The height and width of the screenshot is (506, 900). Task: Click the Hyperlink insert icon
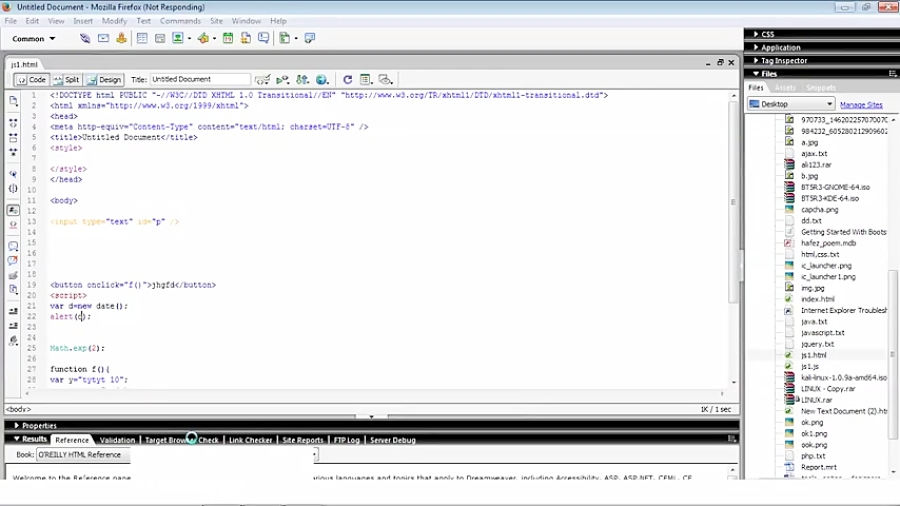(85, 39)
